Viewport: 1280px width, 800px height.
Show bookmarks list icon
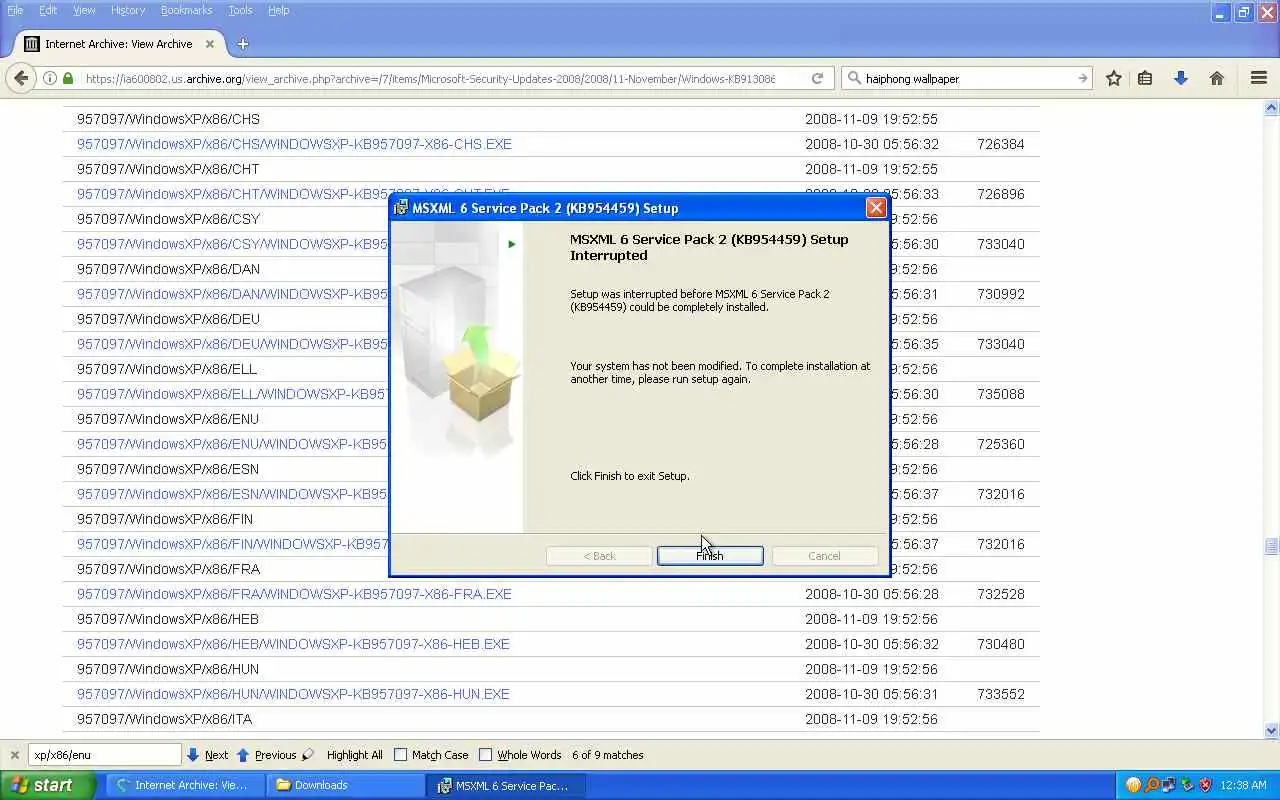click(x=1145, y=78)
